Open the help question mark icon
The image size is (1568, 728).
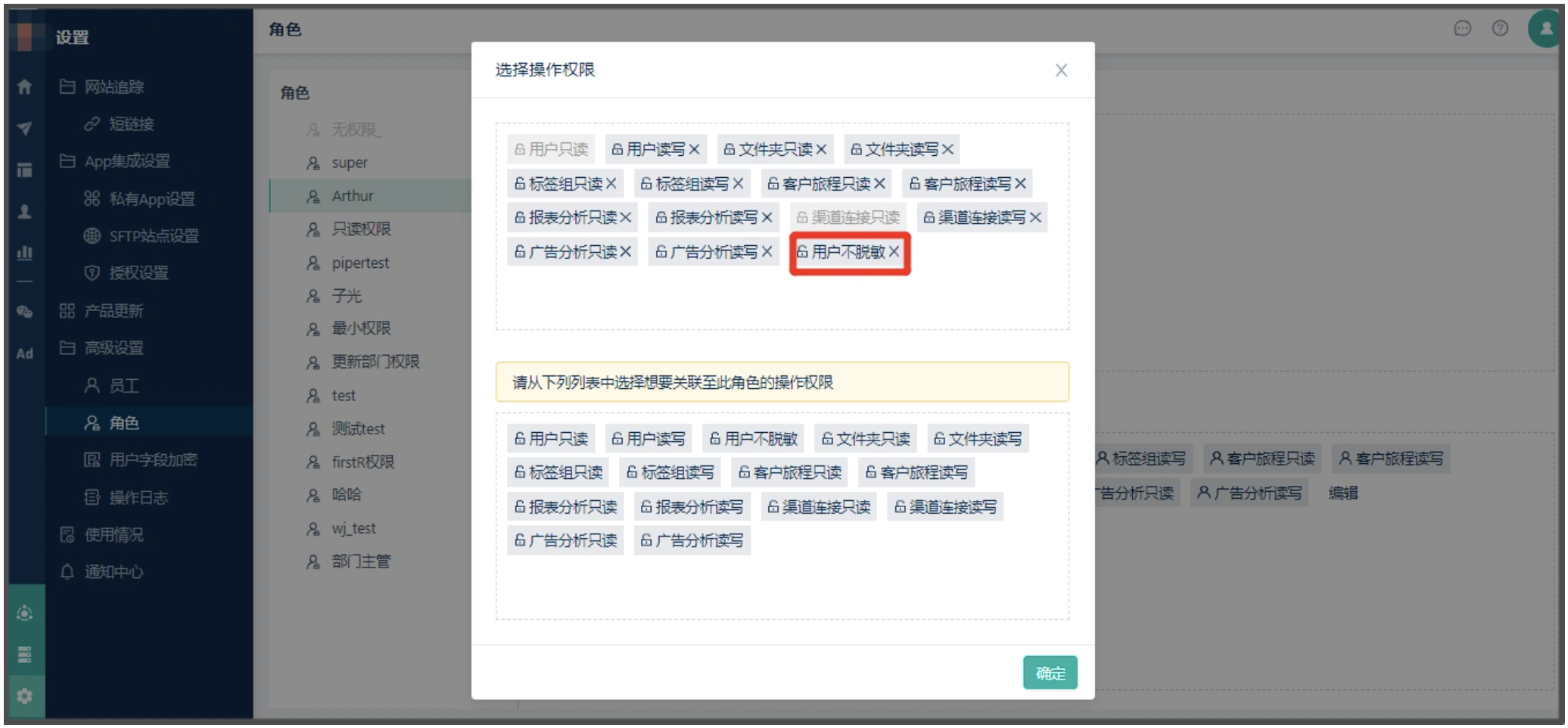coord(1500,29)
